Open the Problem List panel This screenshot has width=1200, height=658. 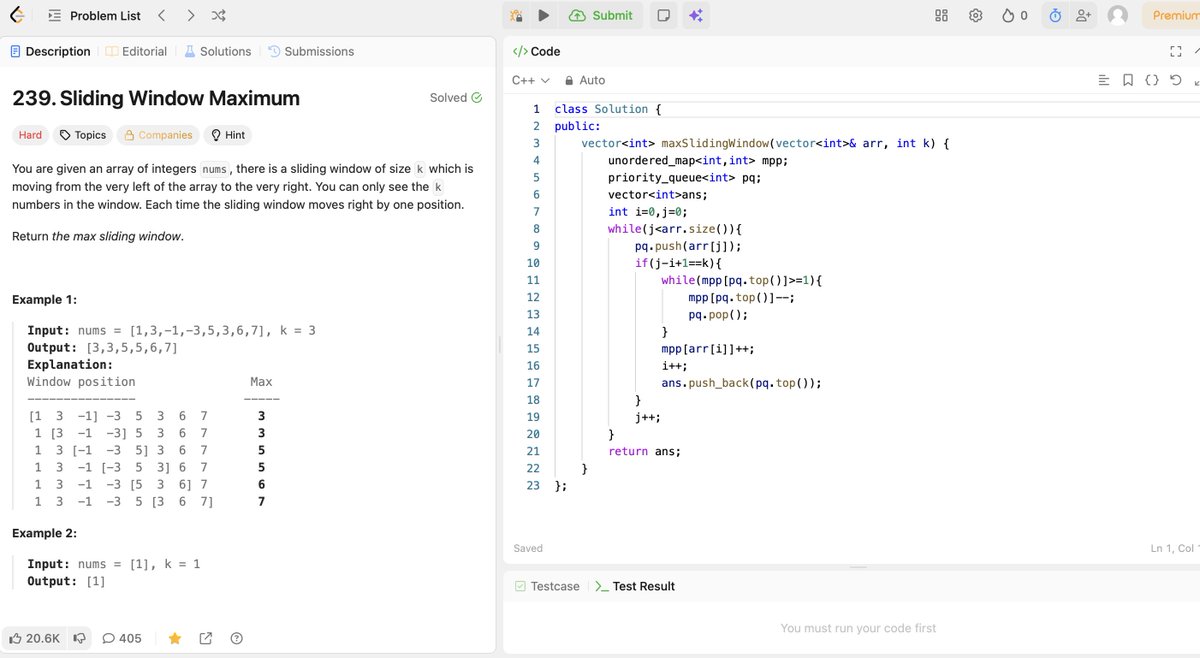[x=94, y=15]
